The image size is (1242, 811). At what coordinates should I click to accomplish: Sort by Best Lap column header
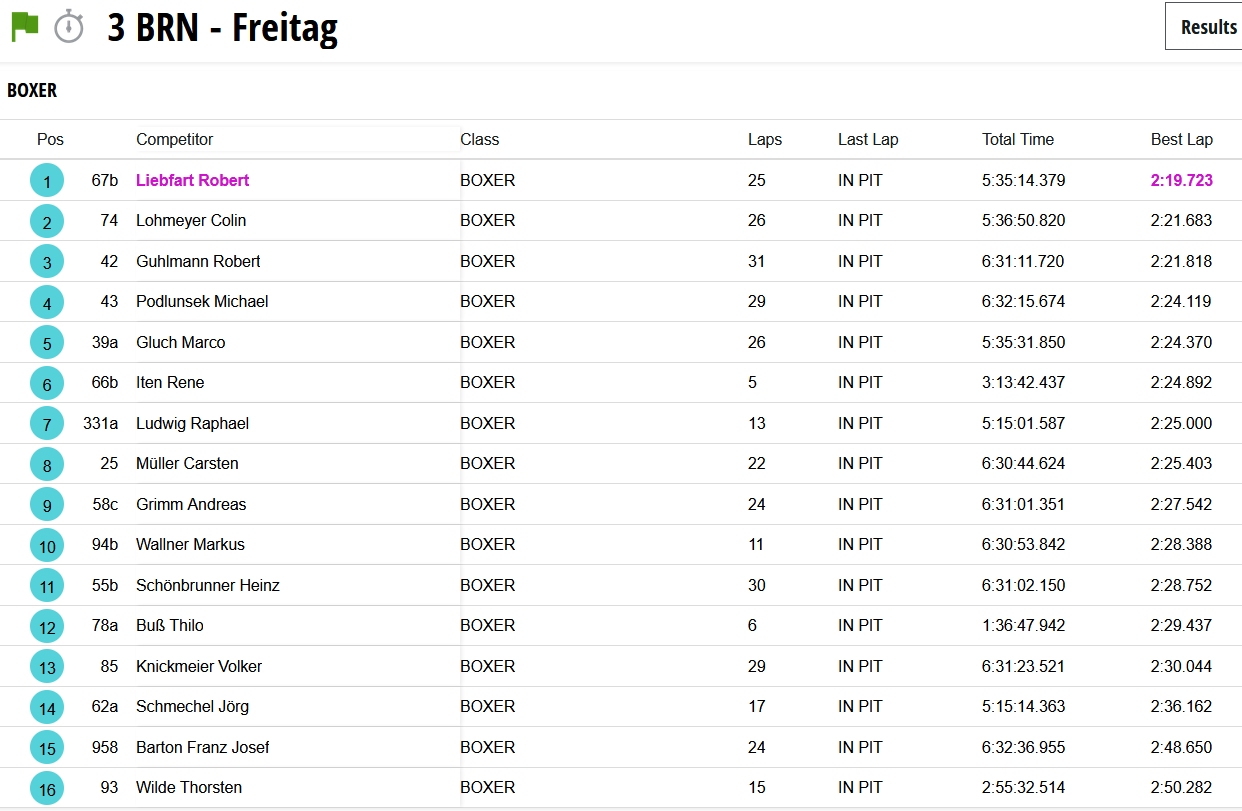(1181, 140)
